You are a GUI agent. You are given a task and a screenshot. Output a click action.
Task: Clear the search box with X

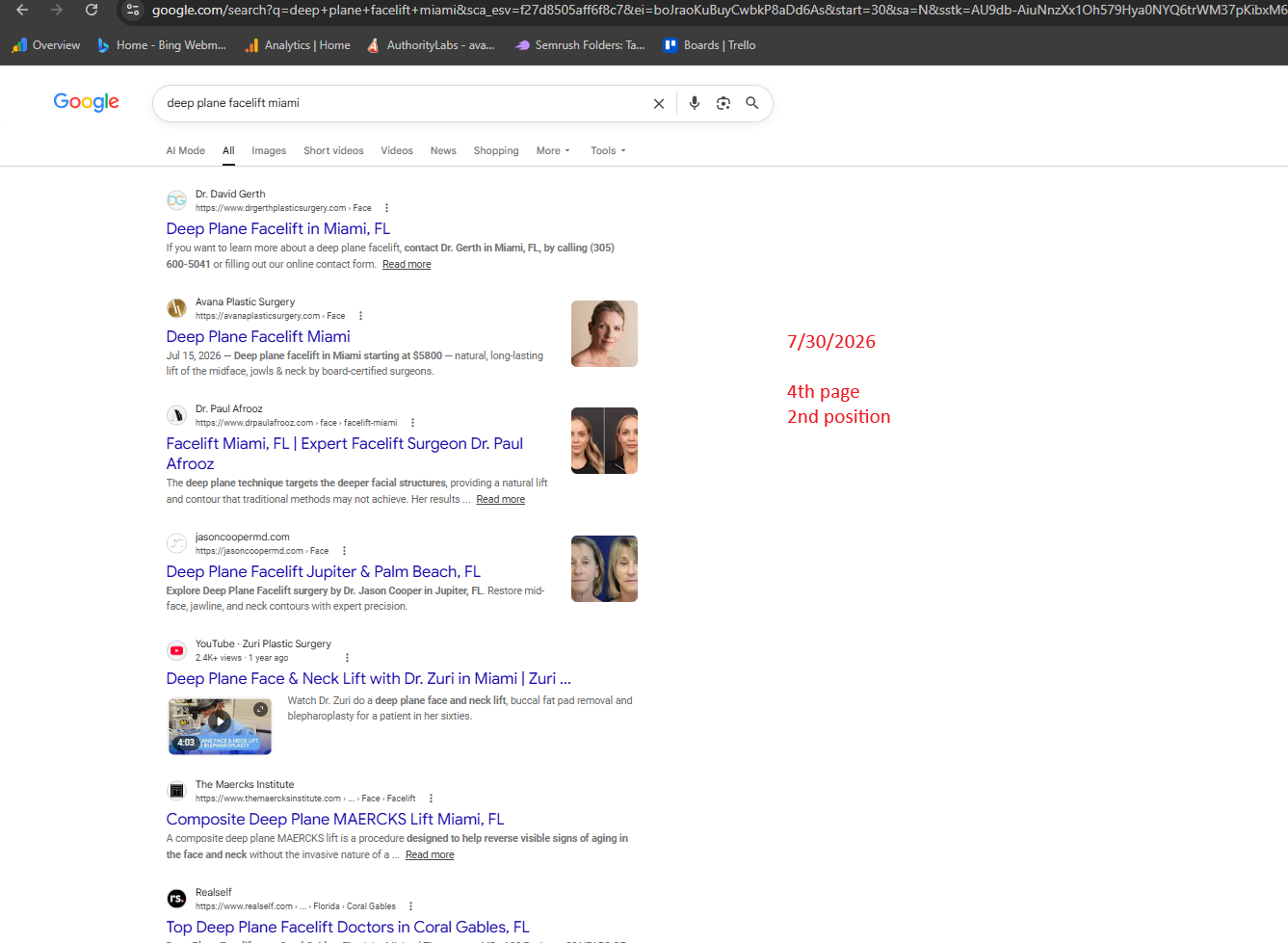click(x=659, y=103)
